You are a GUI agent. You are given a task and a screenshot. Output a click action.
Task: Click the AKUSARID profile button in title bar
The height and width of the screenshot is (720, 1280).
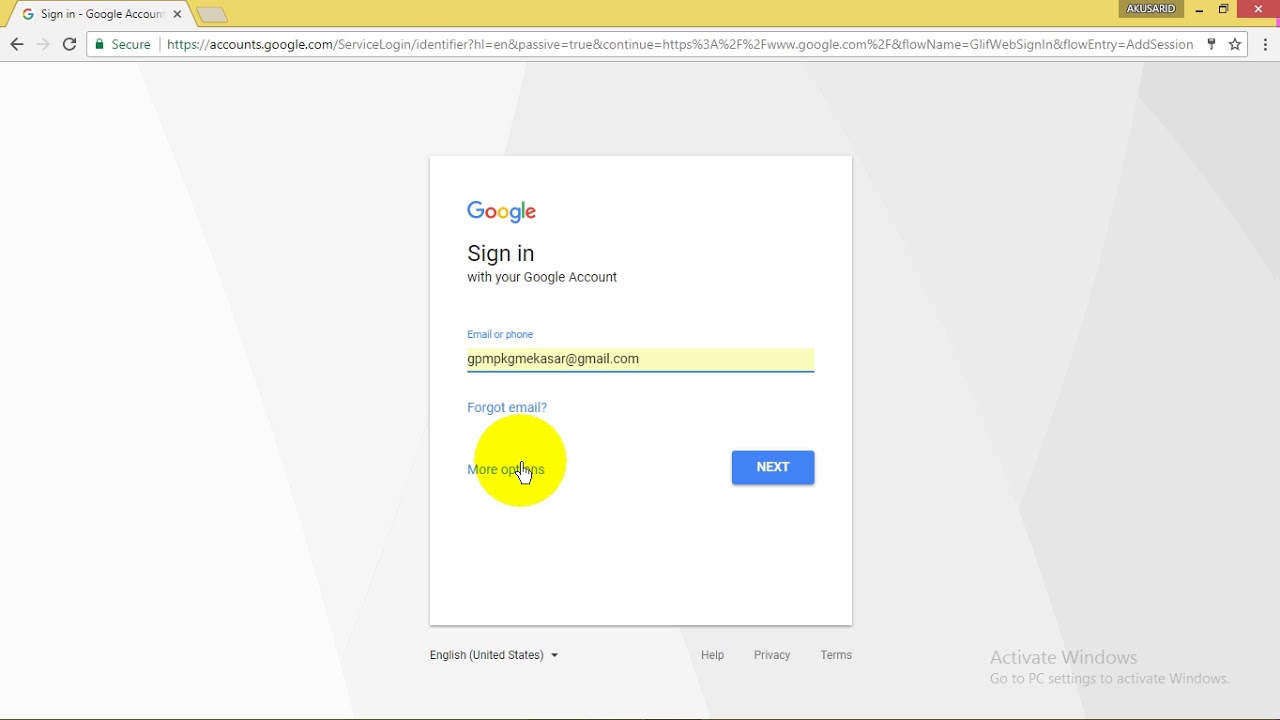pyautogui.click(x=1151, y=9)
